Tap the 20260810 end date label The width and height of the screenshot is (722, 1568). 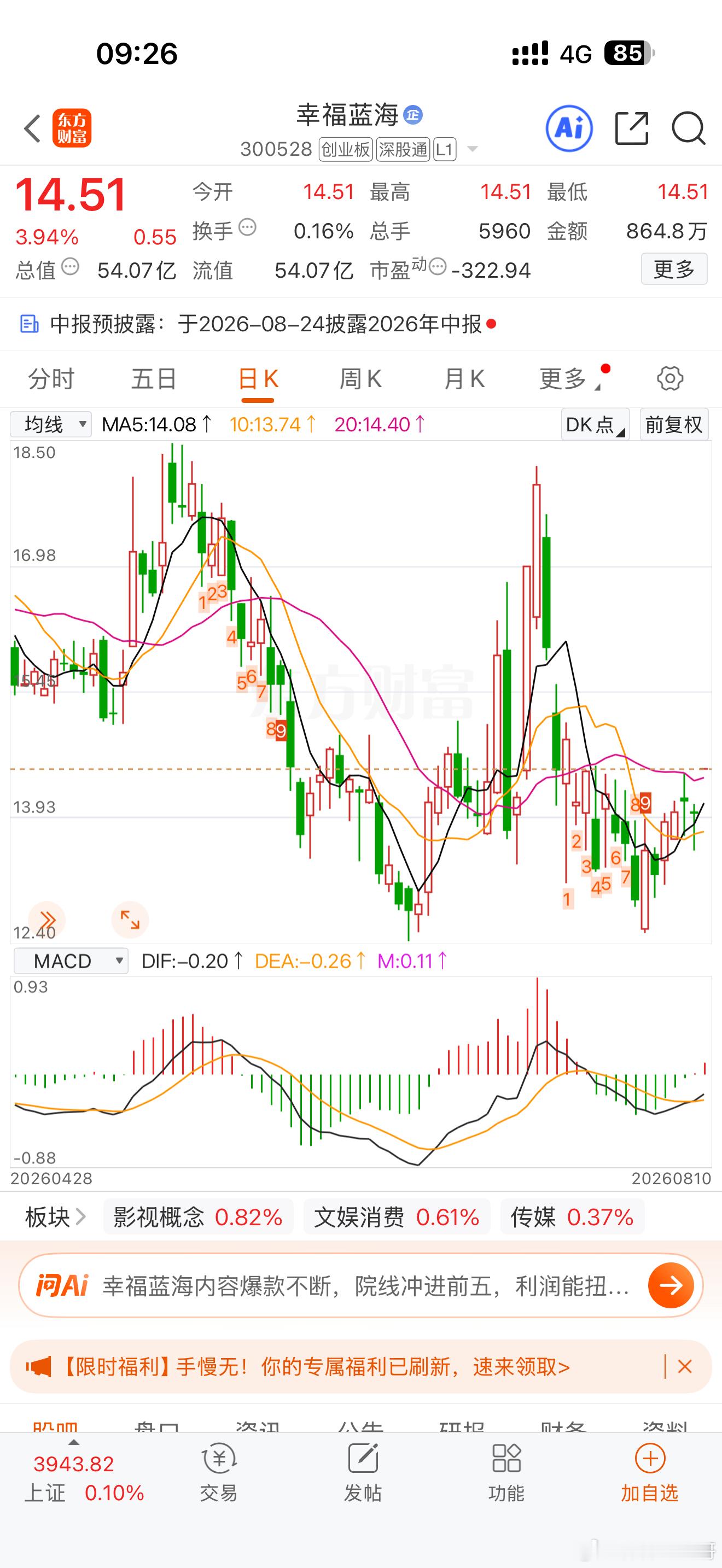click(672, 1178)
